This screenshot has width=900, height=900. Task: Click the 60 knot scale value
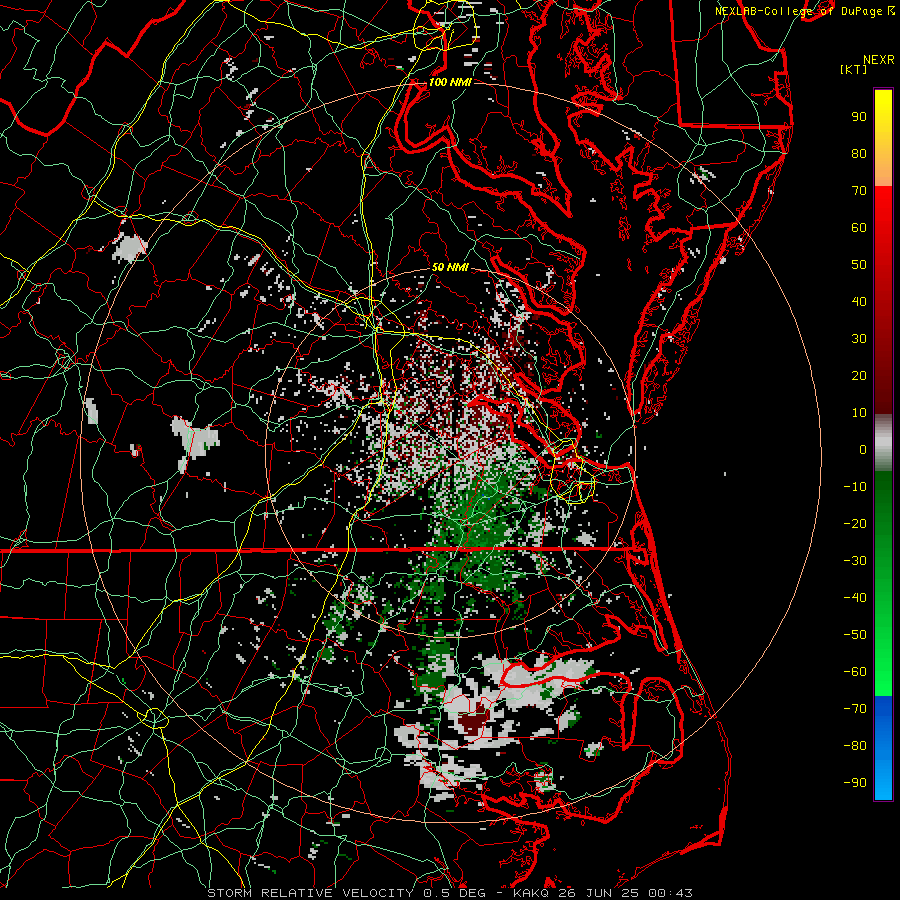click(859, 228)
